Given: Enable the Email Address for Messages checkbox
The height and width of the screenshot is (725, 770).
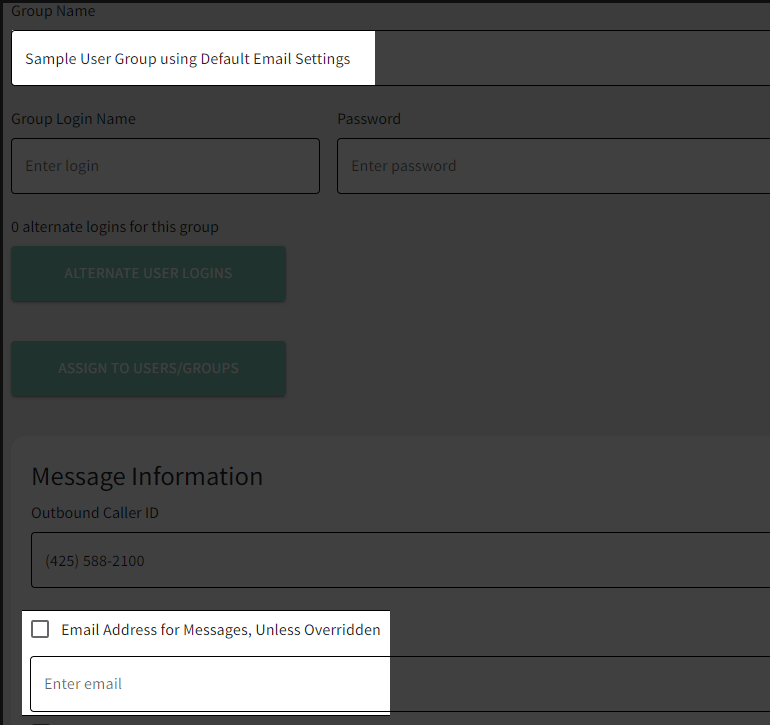Looking at the screenshot, I should (x=40, y=629).
